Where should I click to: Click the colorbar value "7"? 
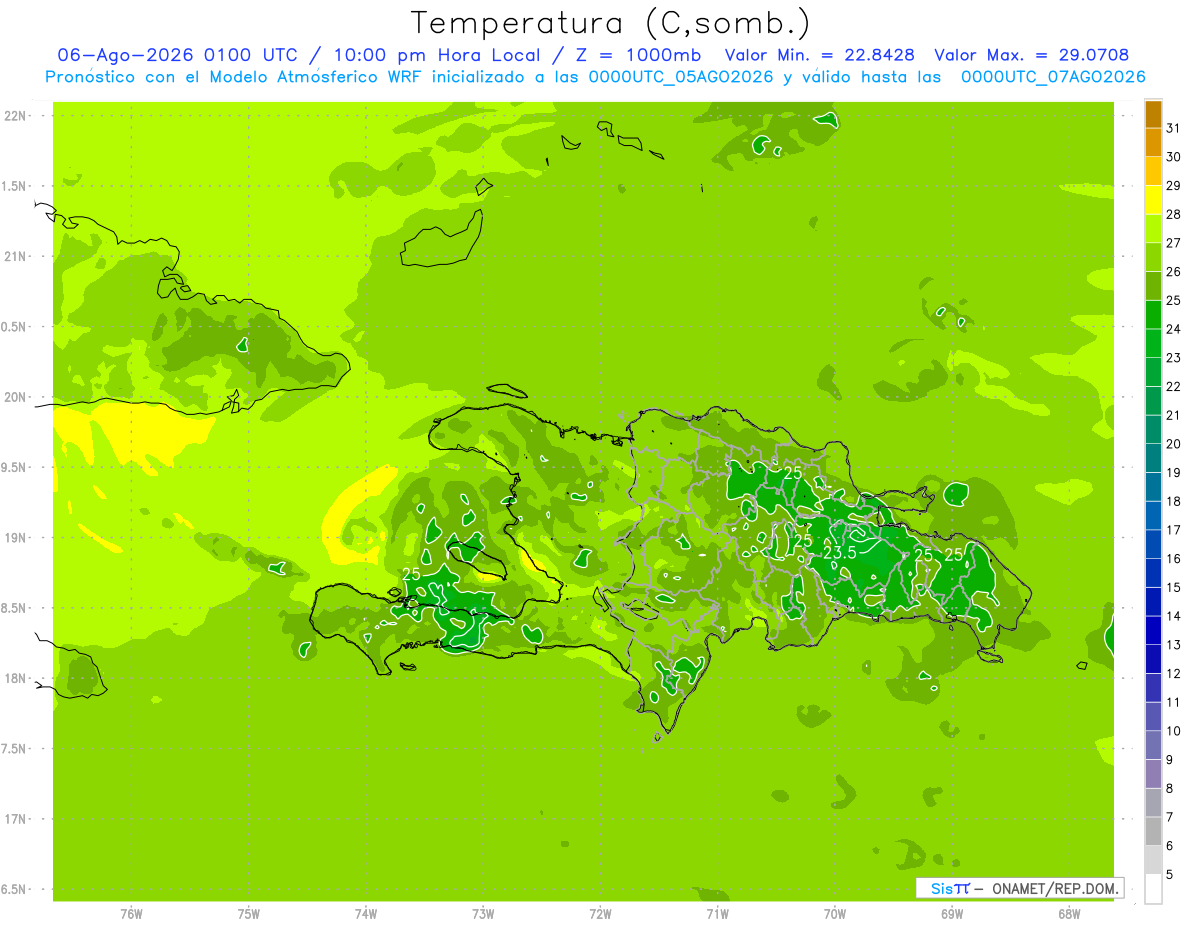click(1171, 817)
